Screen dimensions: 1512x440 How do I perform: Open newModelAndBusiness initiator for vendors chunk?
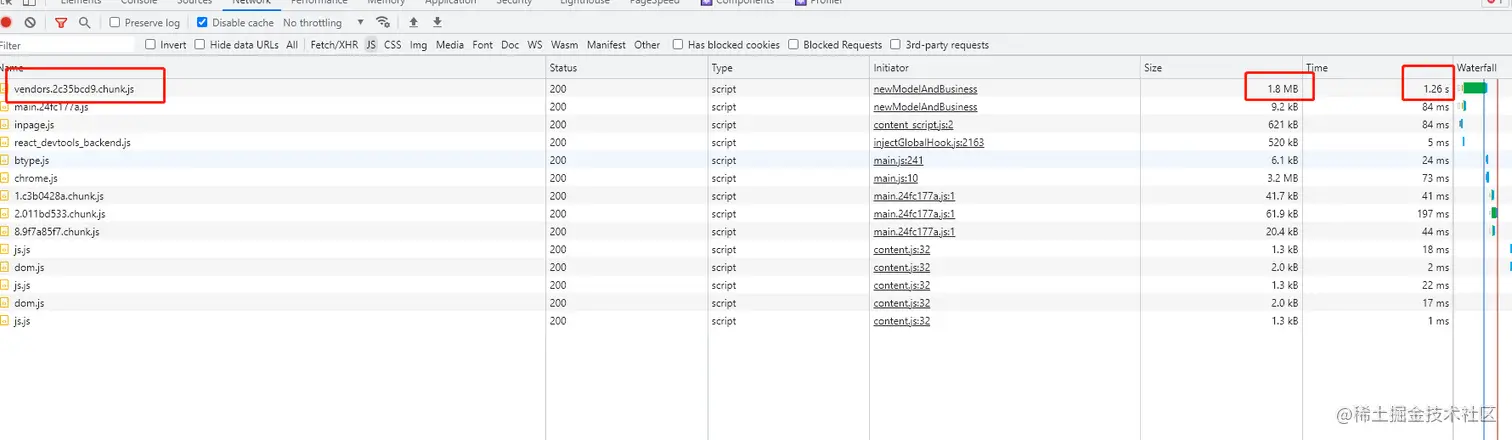(925, 89)
